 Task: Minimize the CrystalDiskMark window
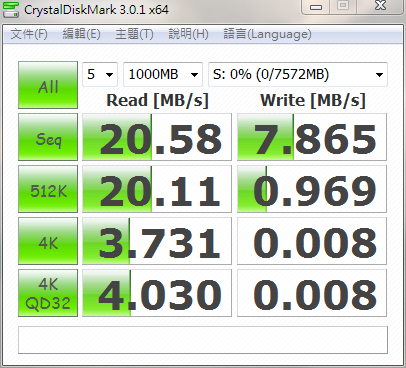point(316,7)
